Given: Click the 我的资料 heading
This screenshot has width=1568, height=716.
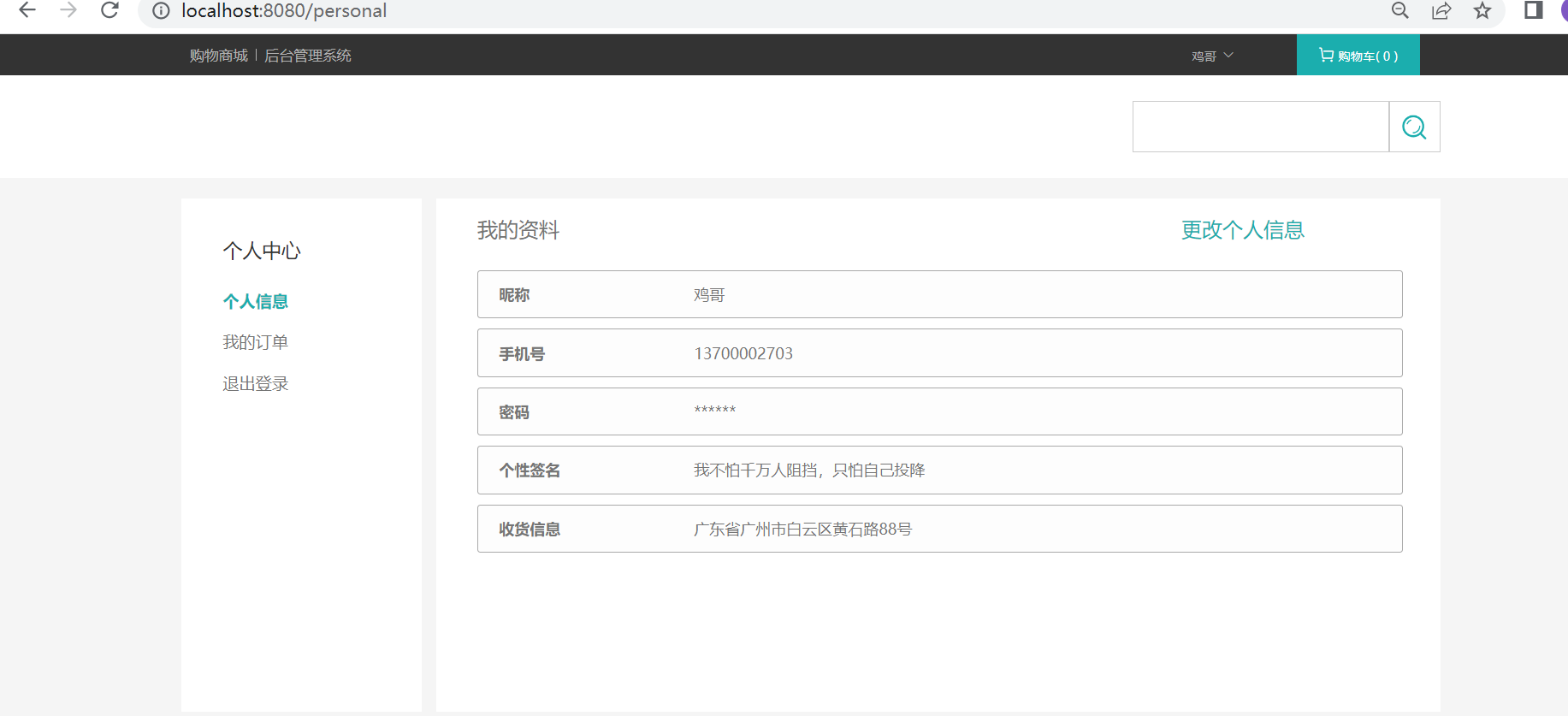Looking at the screenshot, I should [518, 230].
